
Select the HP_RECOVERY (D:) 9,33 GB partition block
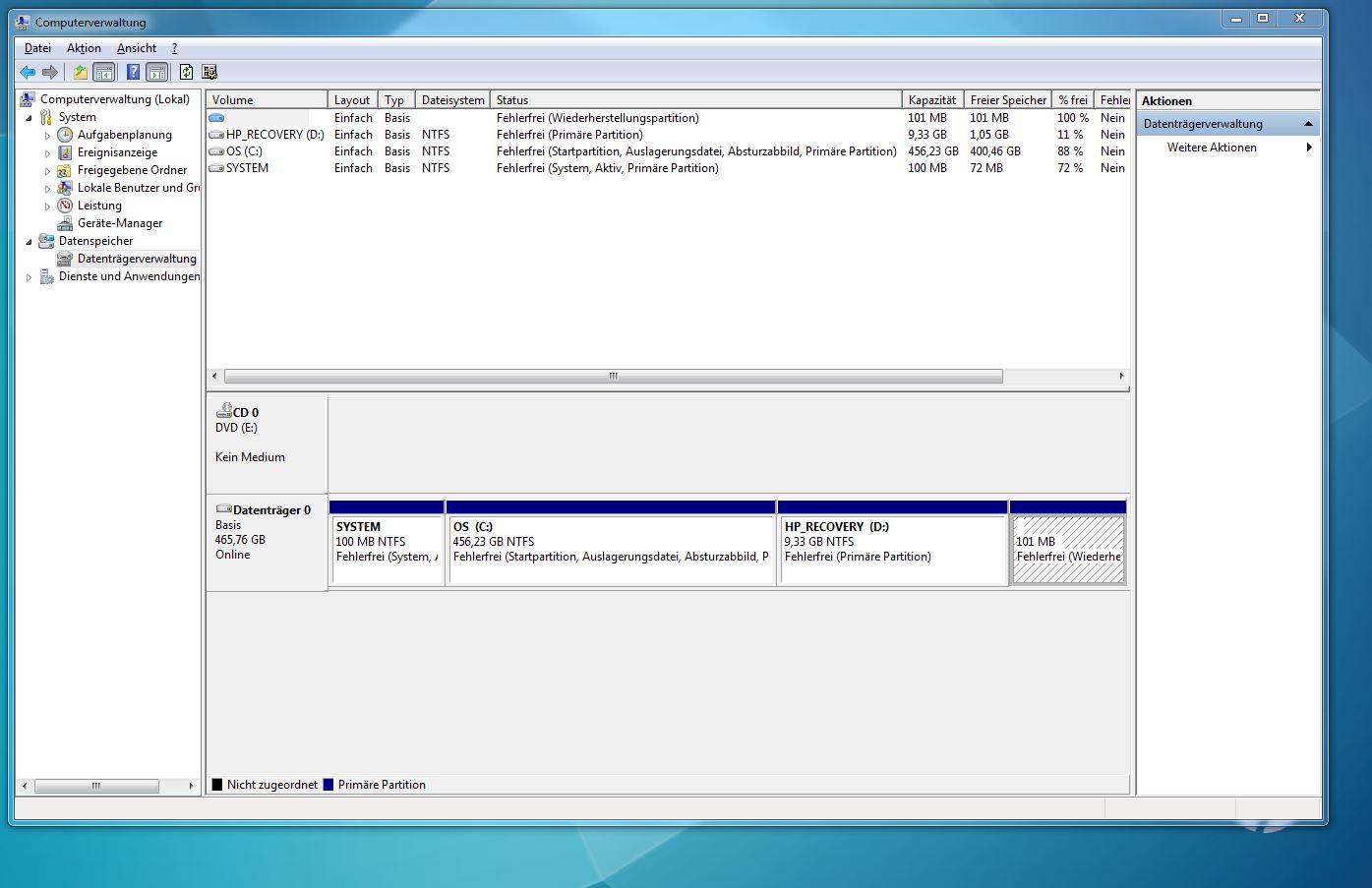pyautogui.click(x=893, y=543)
